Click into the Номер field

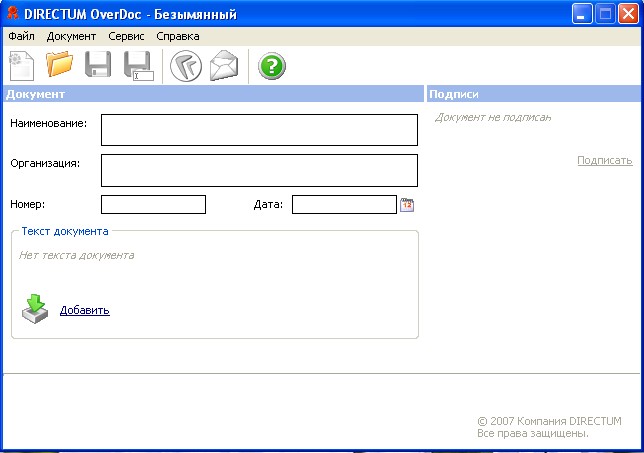click(153, 204)
